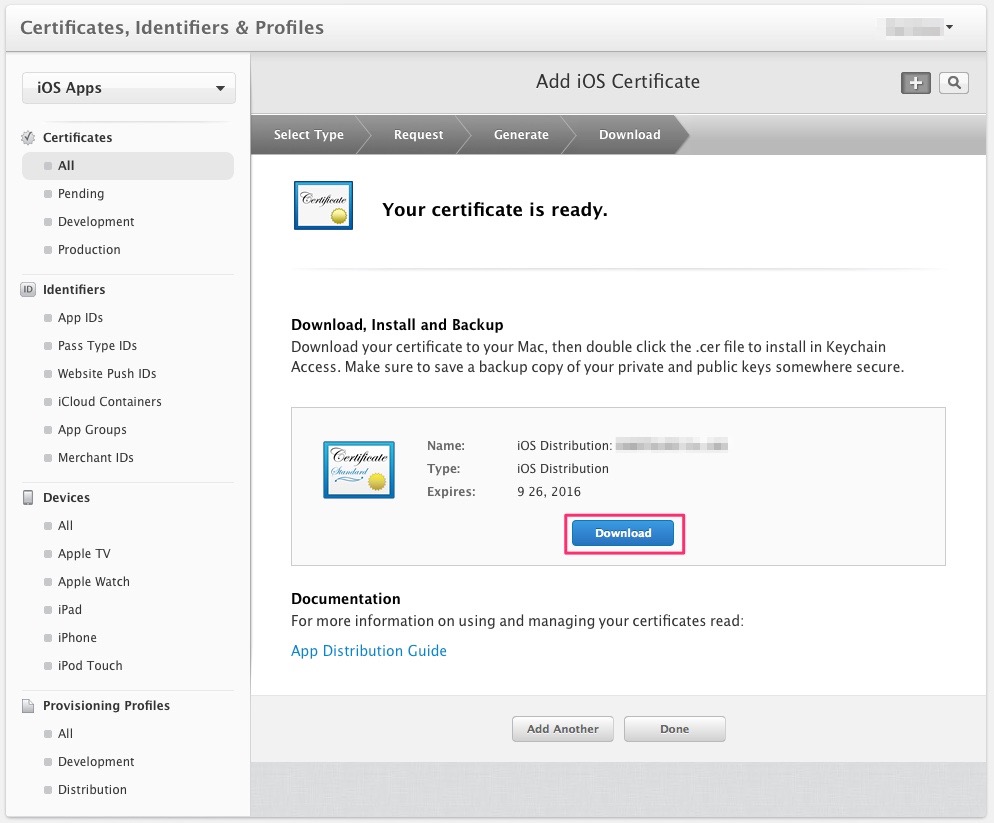Open iCloud Containers

click(x=109, y=401)
